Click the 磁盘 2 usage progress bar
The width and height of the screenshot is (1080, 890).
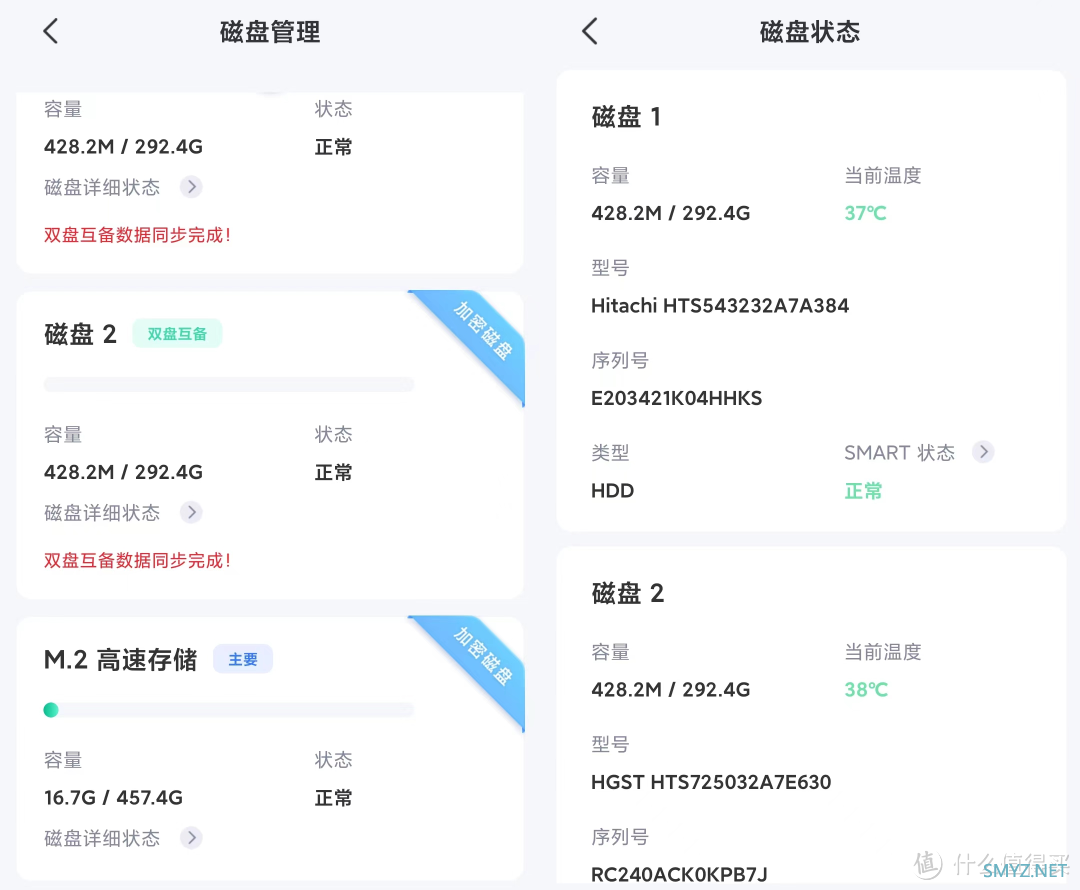[x=229, y=384]
